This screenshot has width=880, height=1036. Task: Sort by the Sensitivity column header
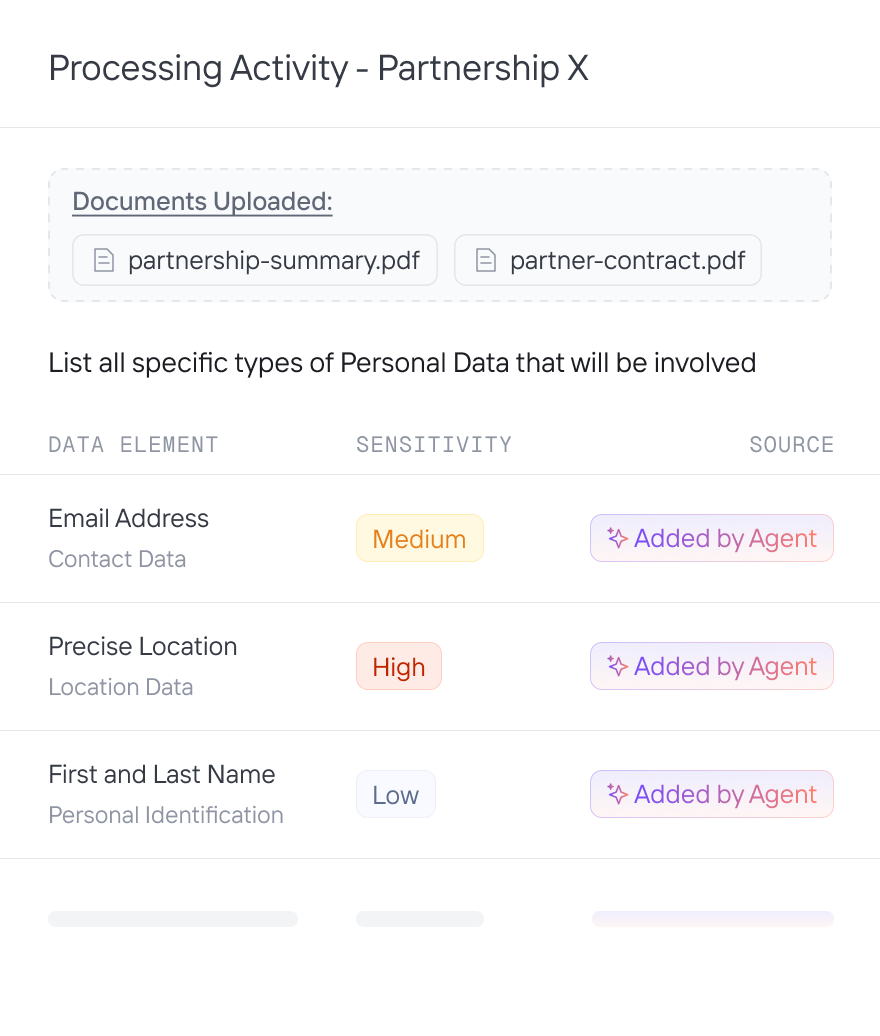[433, 445]
